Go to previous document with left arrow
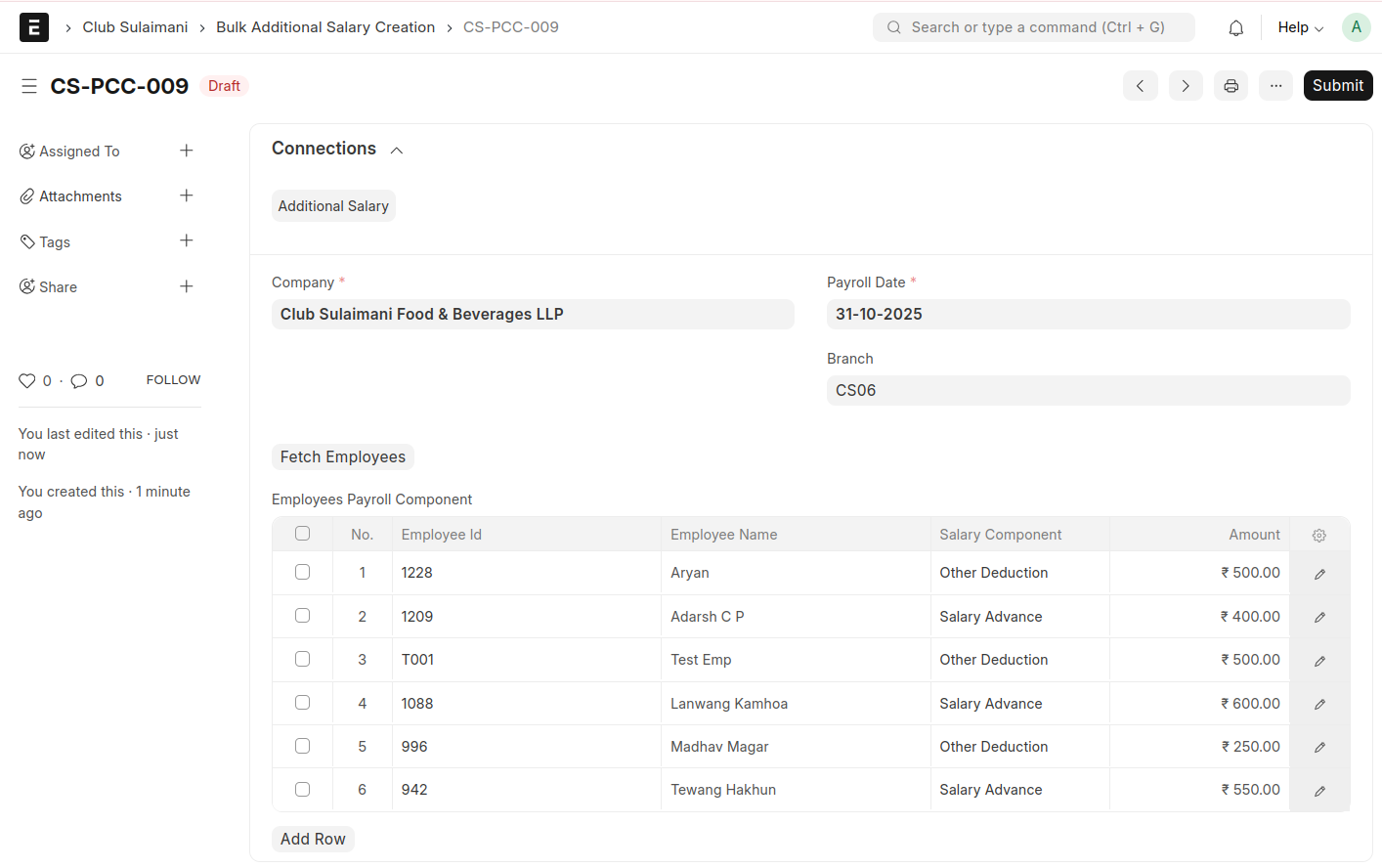 coord(1140,86)
